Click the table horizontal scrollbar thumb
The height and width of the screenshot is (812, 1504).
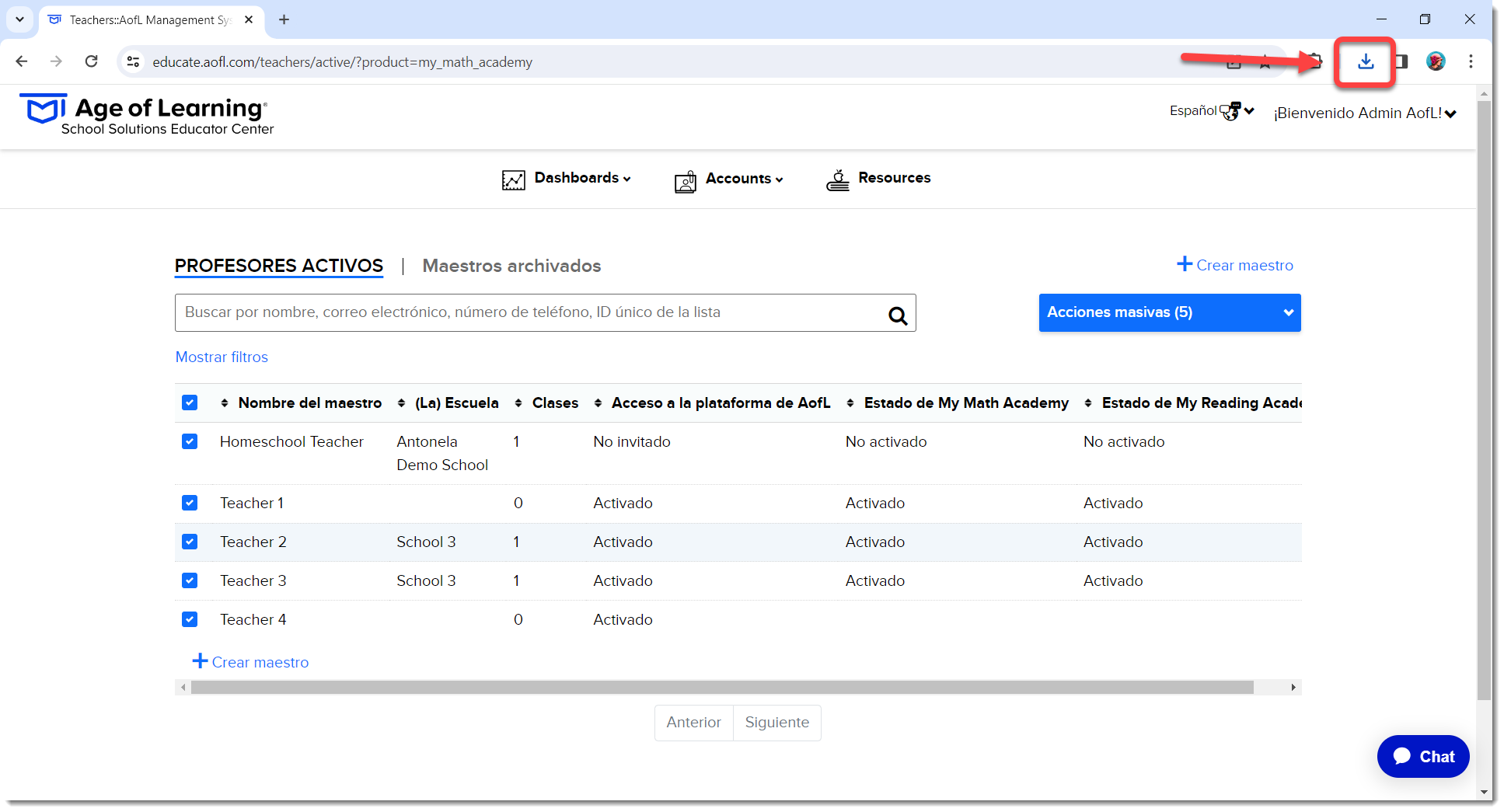tap(722, 688)
